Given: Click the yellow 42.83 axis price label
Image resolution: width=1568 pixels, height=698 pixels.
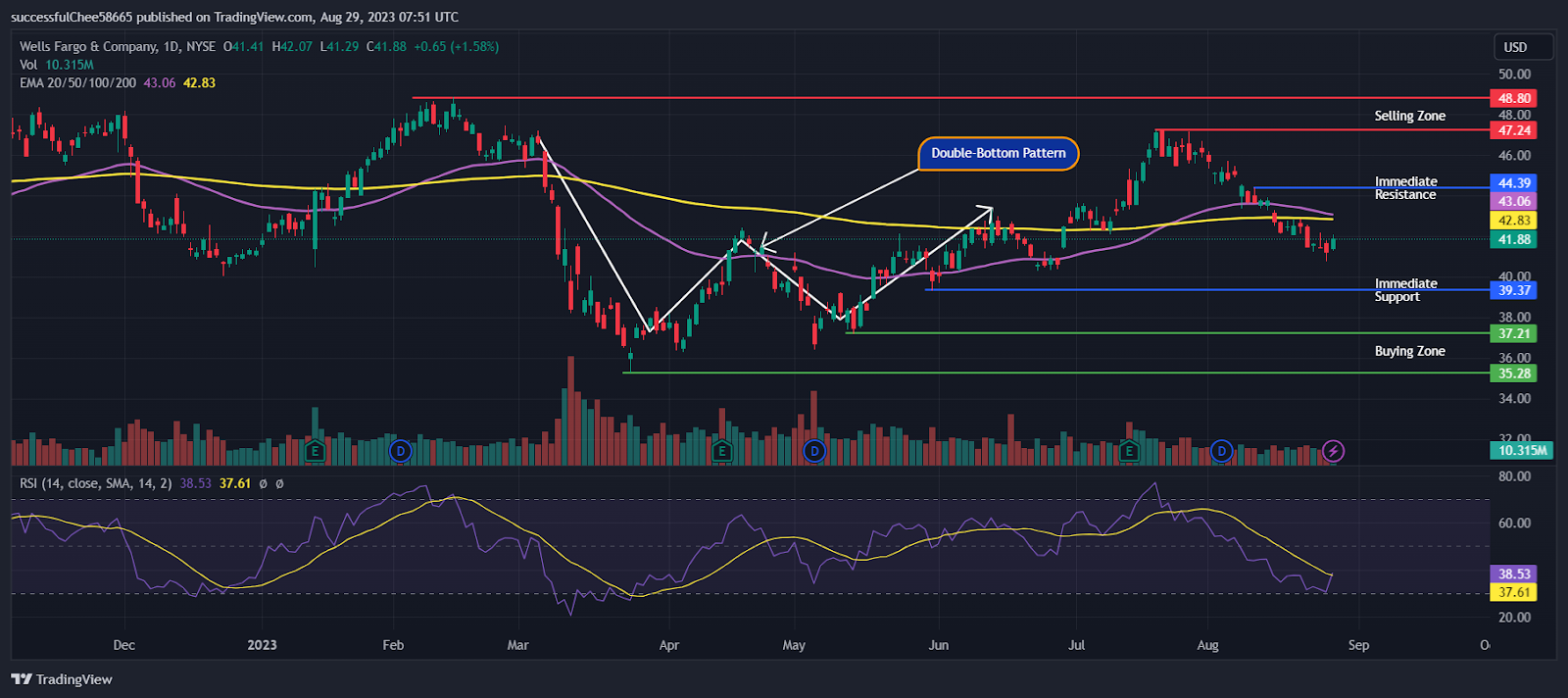Looking at the screenshot, I should [x=1514, y=221].
